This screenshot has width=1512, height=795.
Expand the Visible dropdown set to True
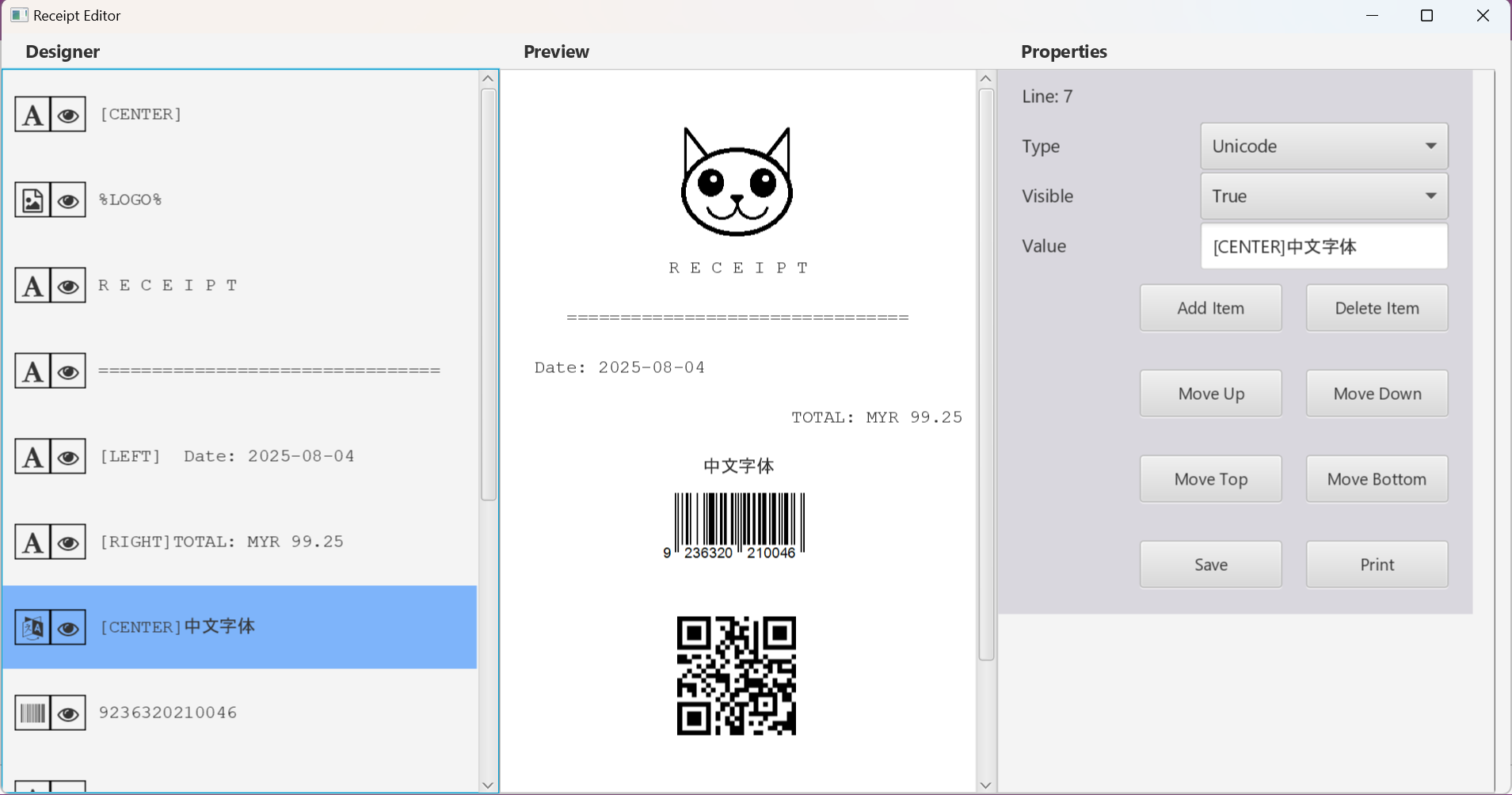1322,196
